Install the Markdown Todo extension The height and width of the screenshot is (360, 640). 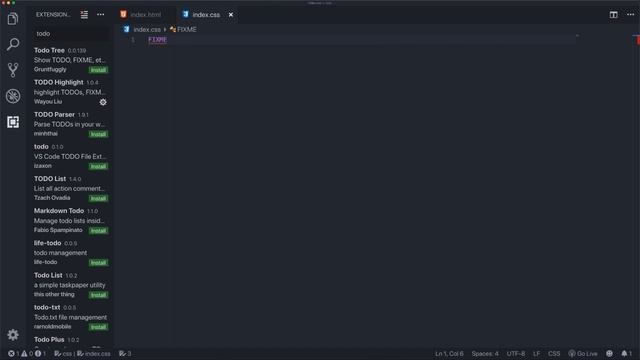point(98,231)
